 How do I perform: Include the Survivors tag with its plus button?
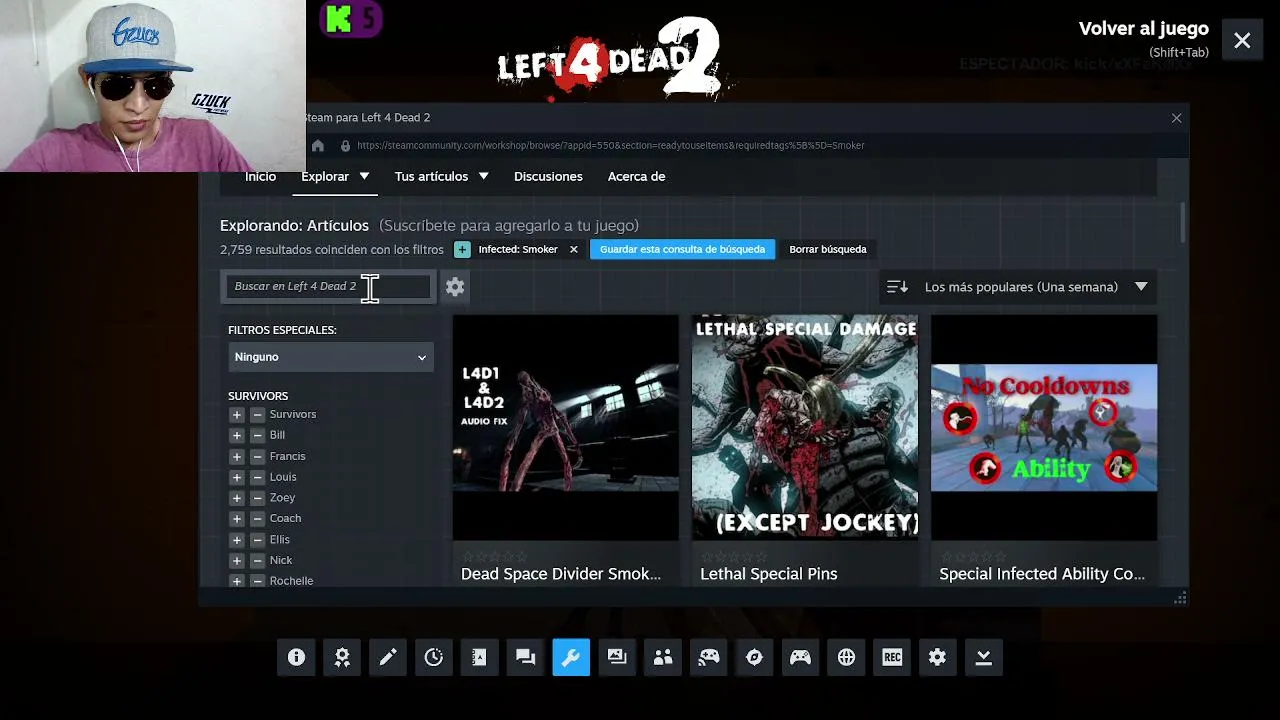coord(237,415)
